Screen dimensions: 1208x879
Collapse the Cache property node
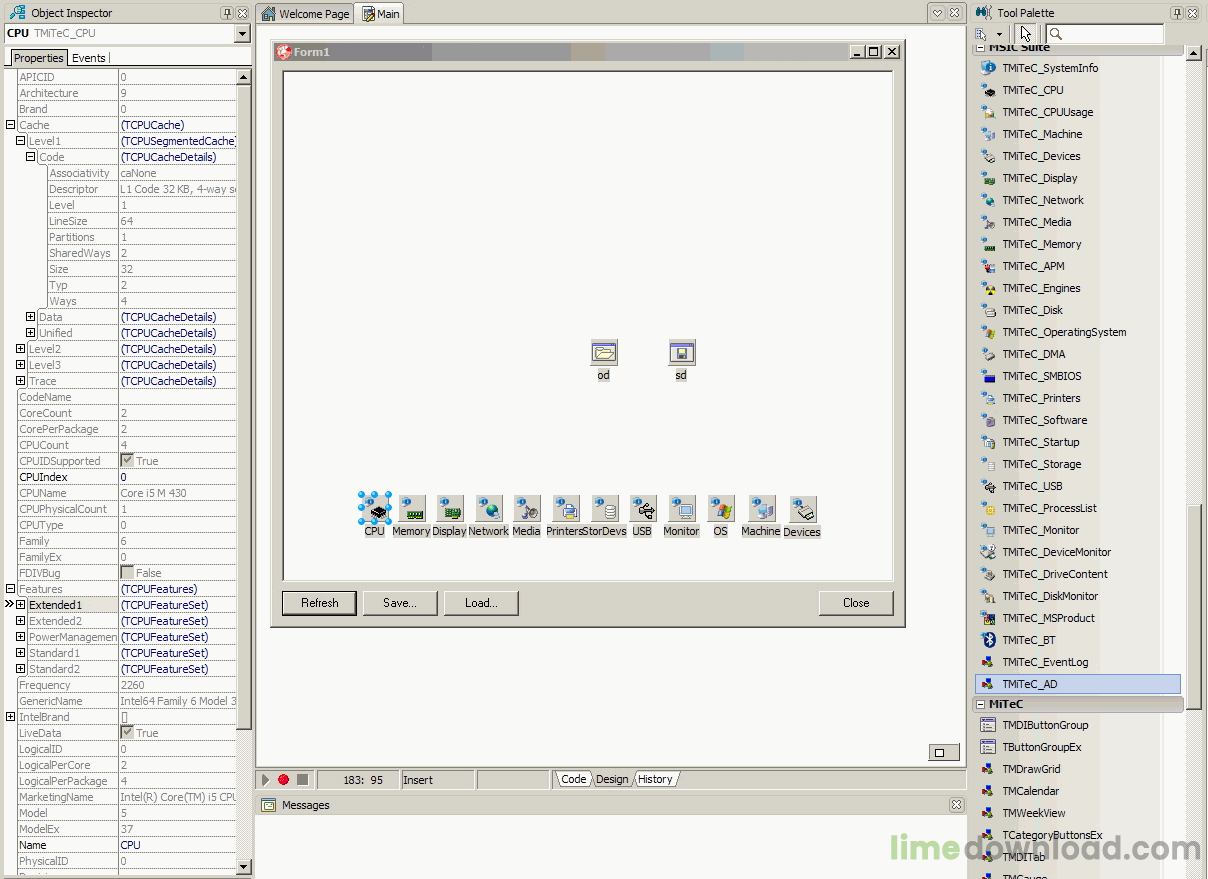click(11, 125)
